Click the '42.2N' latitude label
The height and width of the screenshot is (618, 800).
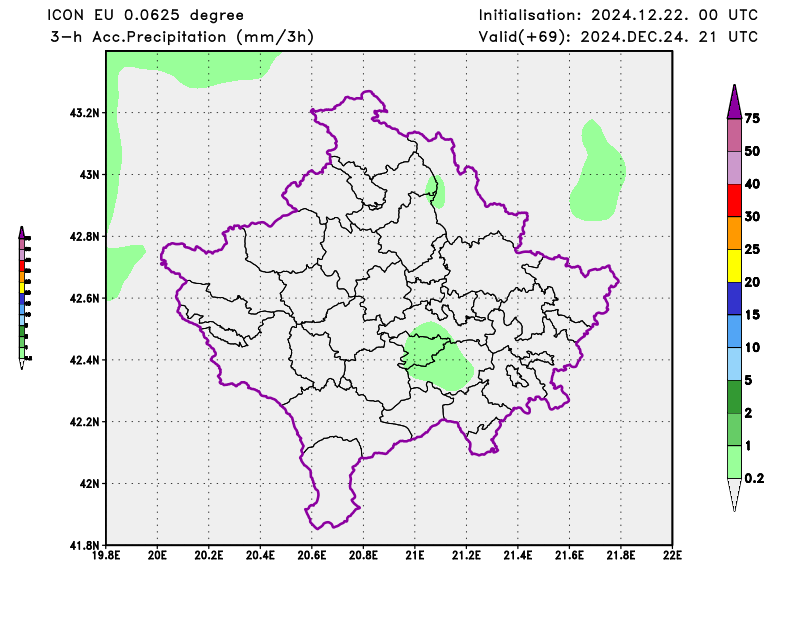(85, 422)
